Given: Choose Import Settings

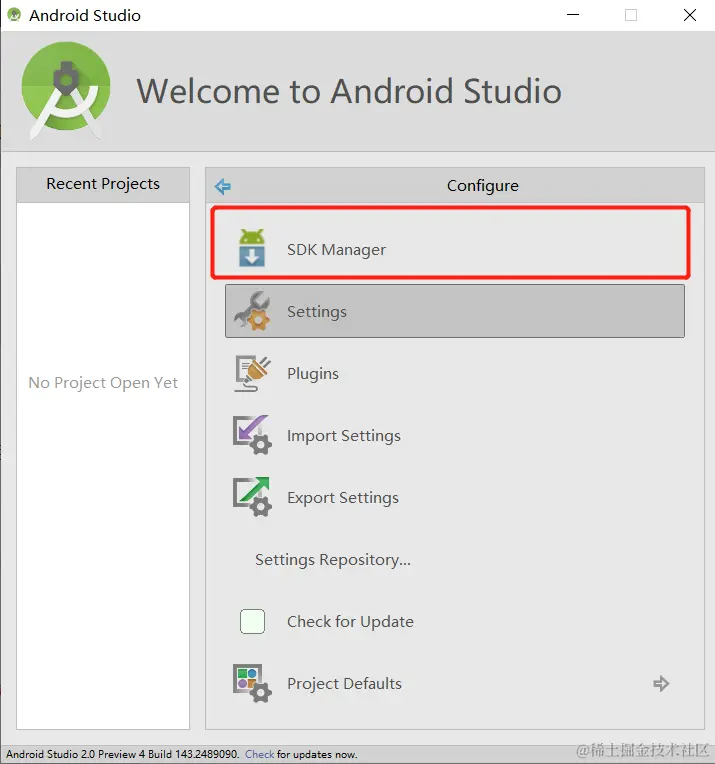Looking at the screenshot, I should point(455,436).
